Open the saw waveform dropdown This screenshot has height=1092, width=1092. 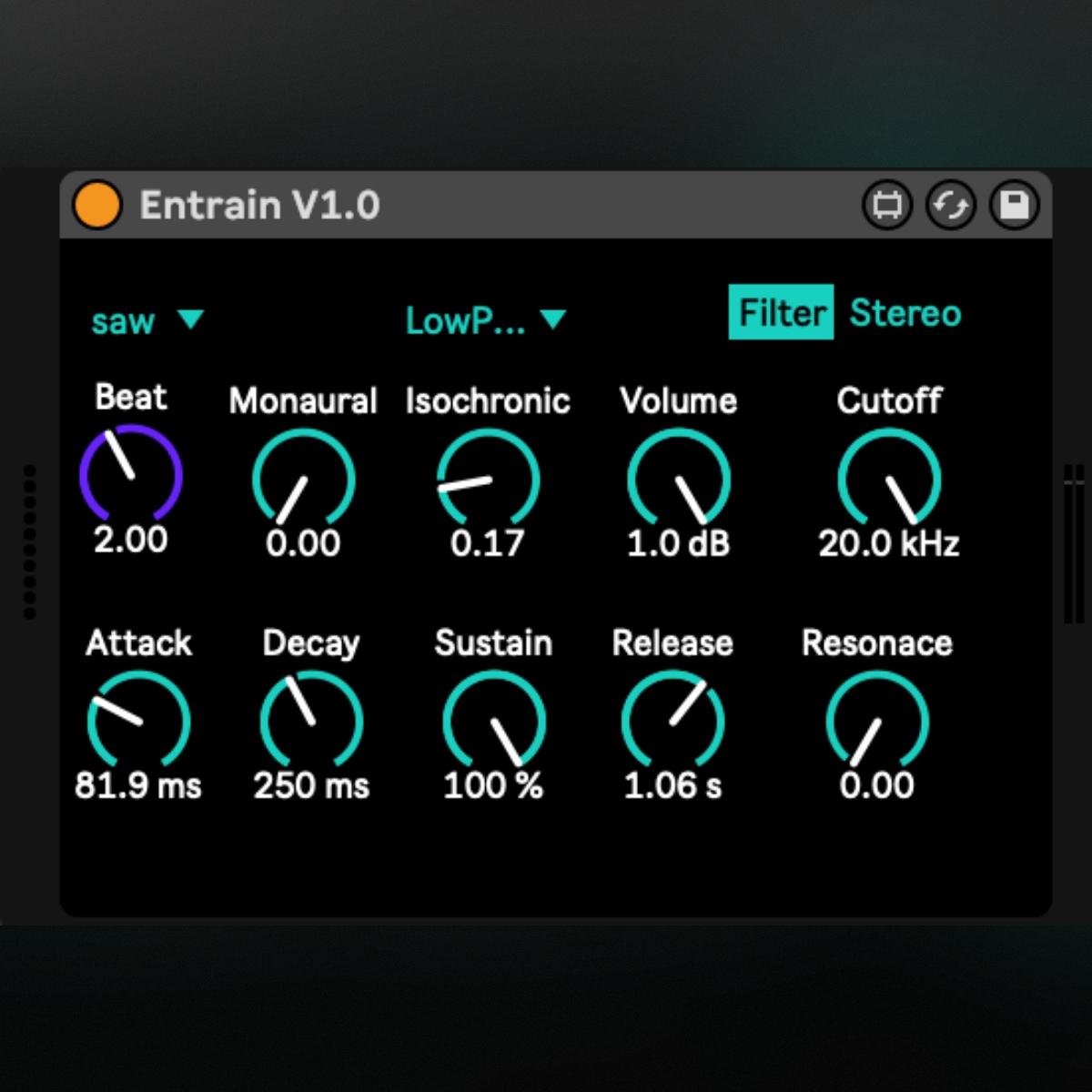pos(147,320)
